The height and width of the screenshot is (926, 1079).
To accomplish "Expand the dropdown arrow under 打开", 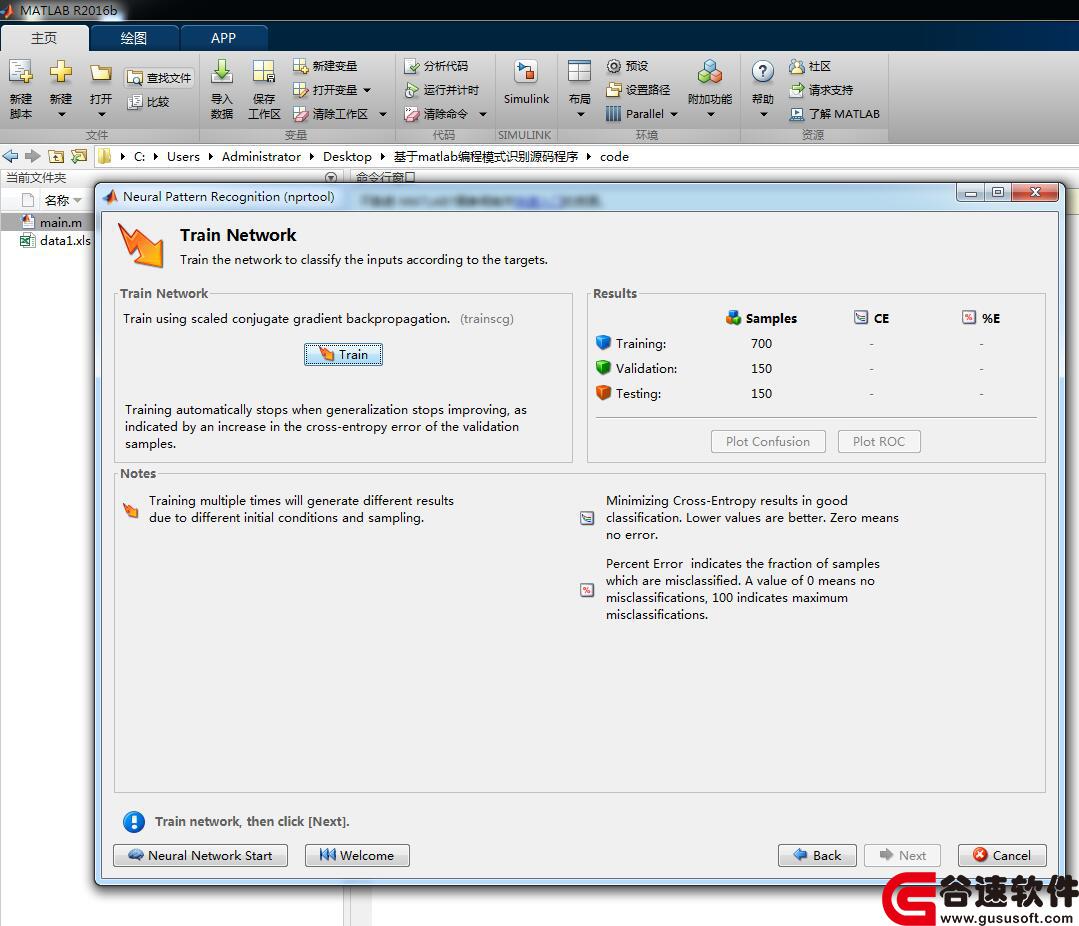I will click(101, 115).
